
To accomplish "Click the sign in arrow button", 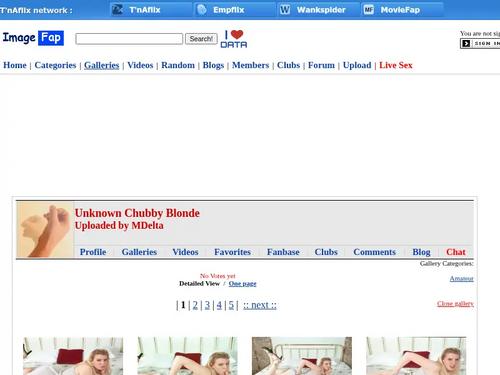I will click(x=480, y=43).
